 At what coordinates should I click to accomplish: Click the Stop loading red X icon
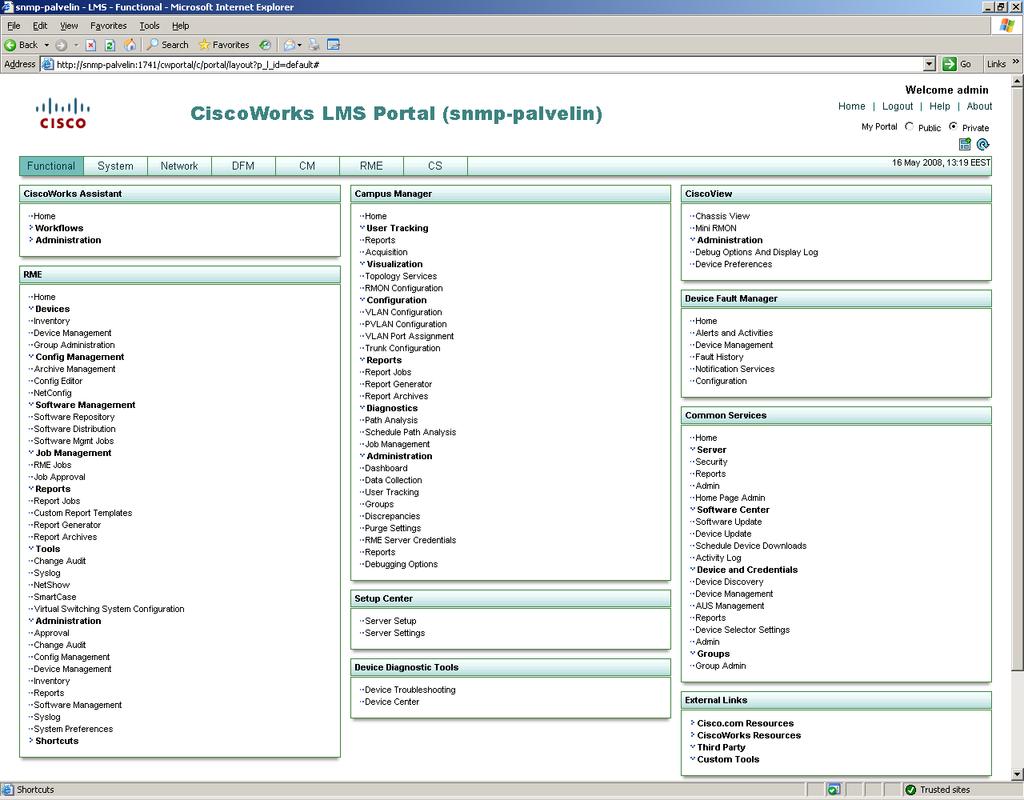[x=91, y=45]
